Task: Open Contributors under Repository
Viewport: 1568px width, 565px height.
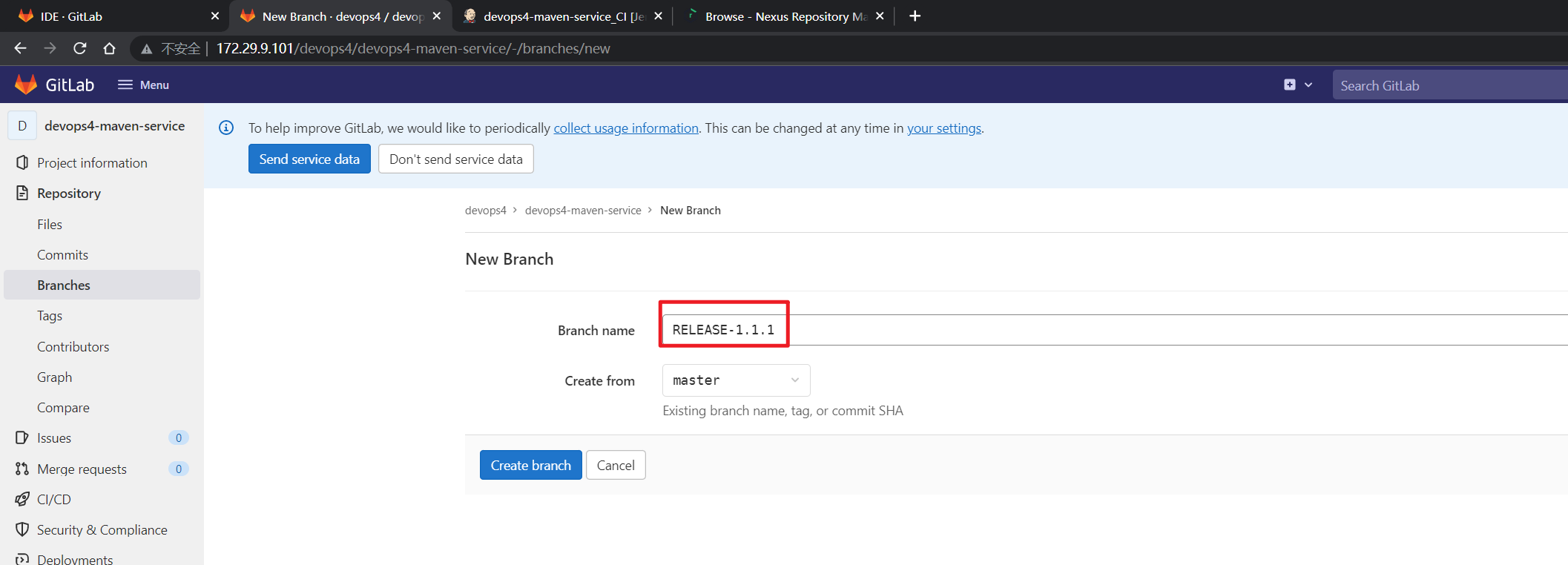Action: [73, 346]
